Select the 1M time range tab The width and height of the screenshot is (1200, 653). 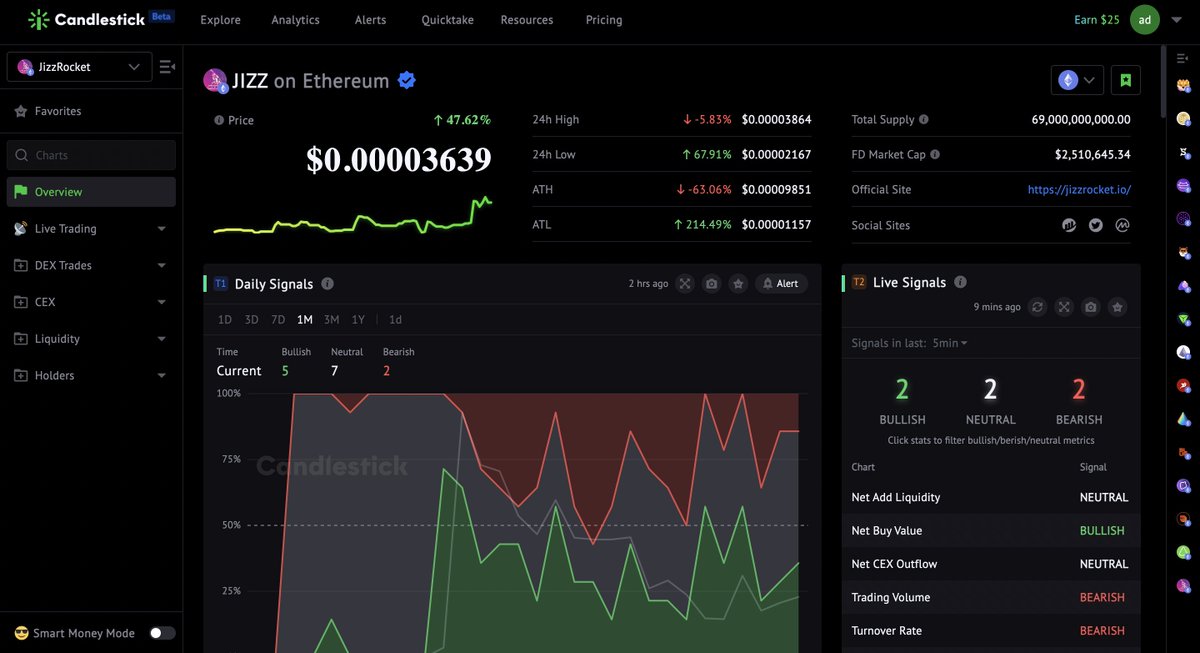click(x=305, y=320)
